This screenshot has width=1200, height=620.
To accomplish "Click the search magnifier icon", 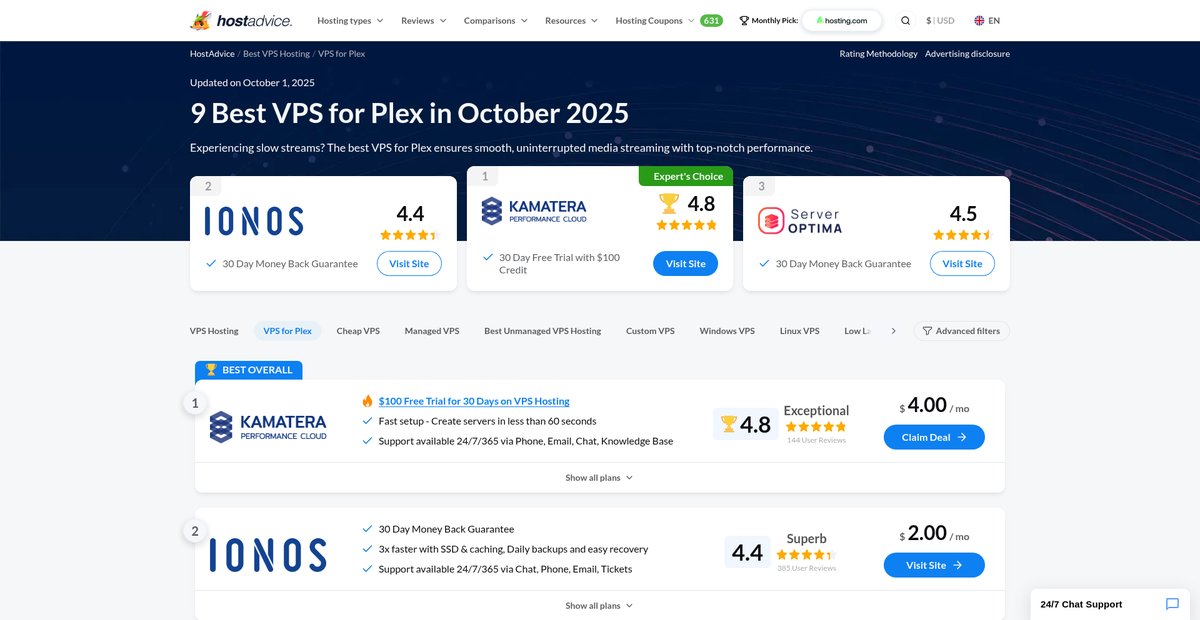I will pyautogui.click(x=906, y=20).
